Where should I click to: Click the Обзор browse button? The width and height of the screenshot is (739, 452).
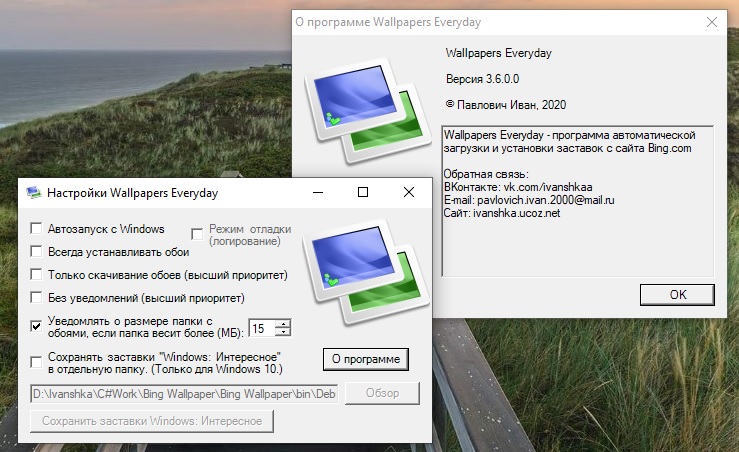(x=382, y=393)
